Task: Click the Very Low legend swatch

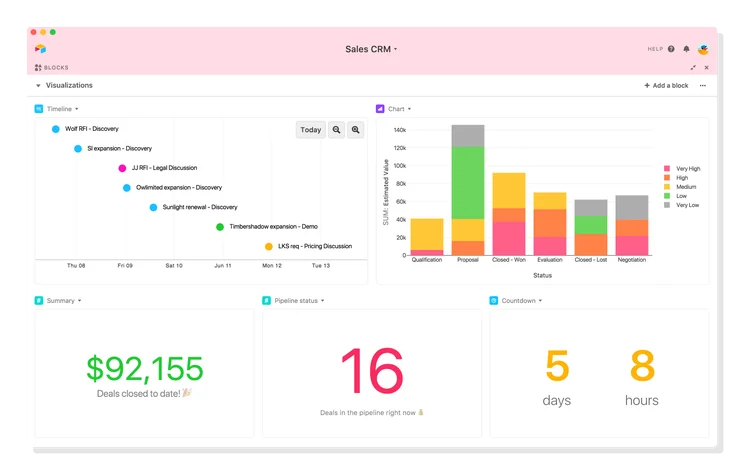Action: (667, 205)
